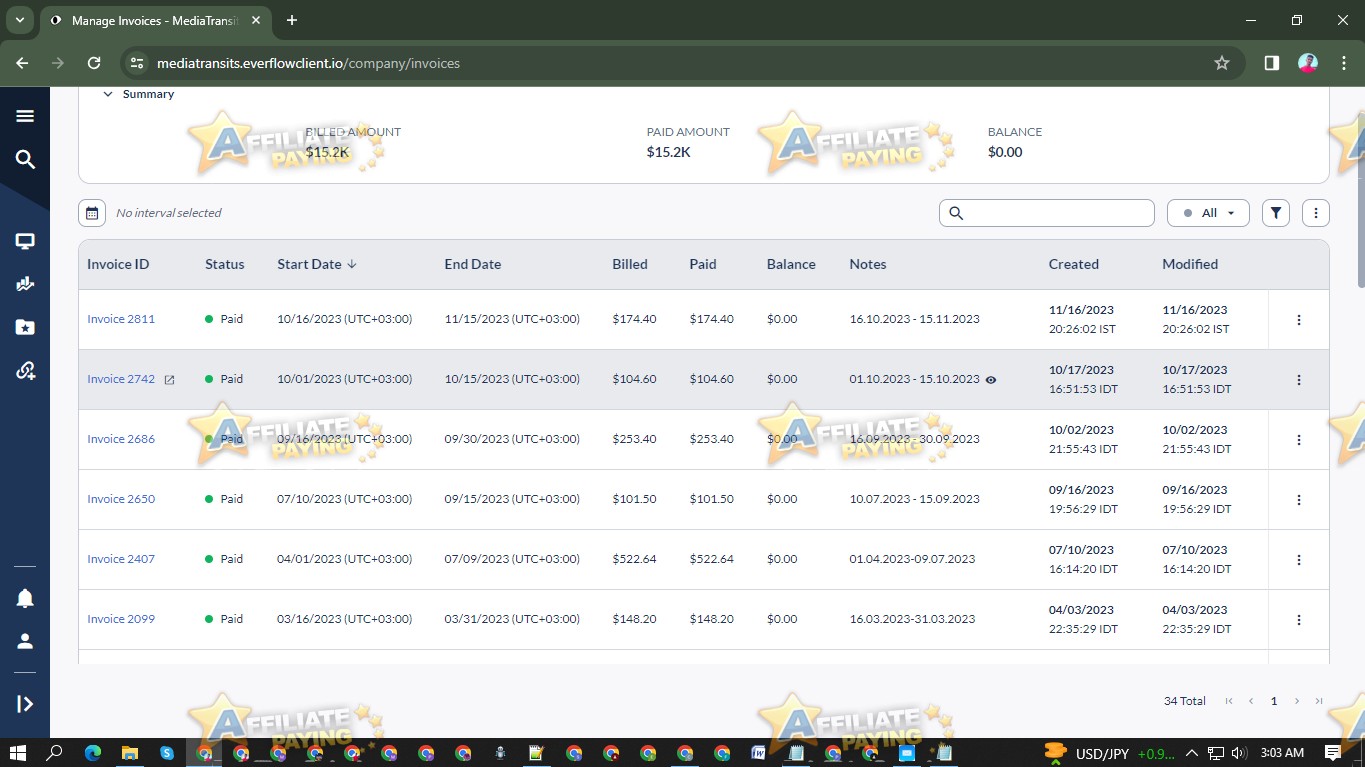Open a new browser tab

[x=292, y=20]
